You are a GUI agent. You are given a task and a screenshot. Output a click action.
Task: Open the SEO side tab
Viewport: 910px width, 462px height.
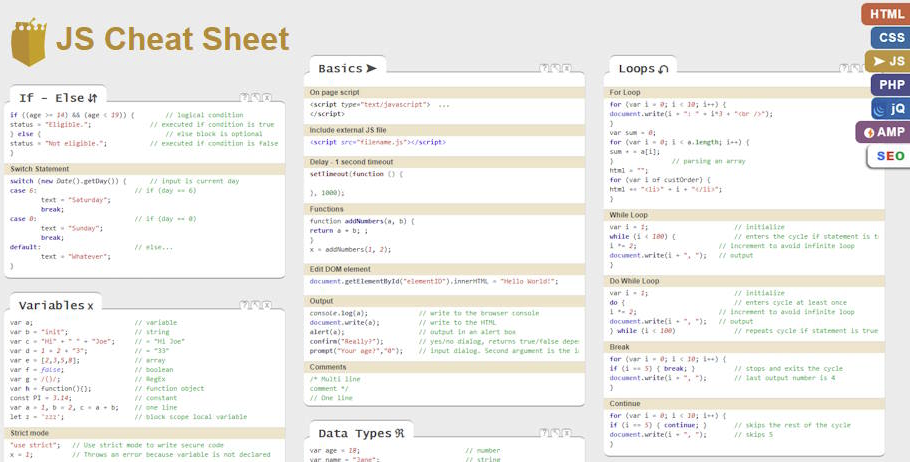[x=888, y=156]
